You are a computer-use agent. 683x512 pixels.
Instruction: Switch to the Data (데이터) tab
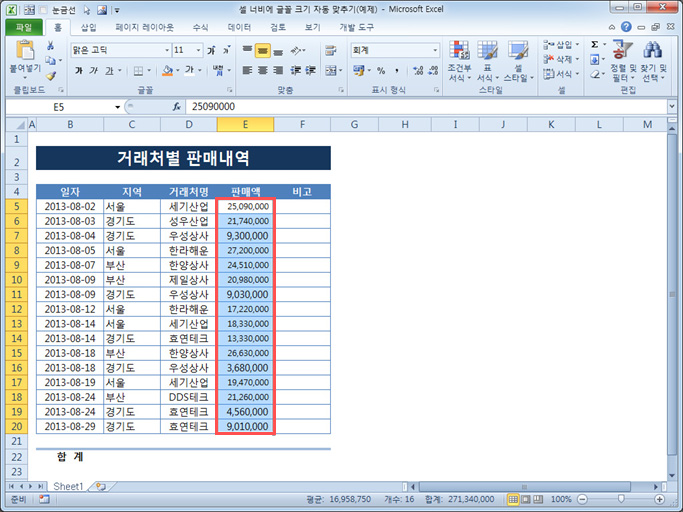tap(239, 27)
